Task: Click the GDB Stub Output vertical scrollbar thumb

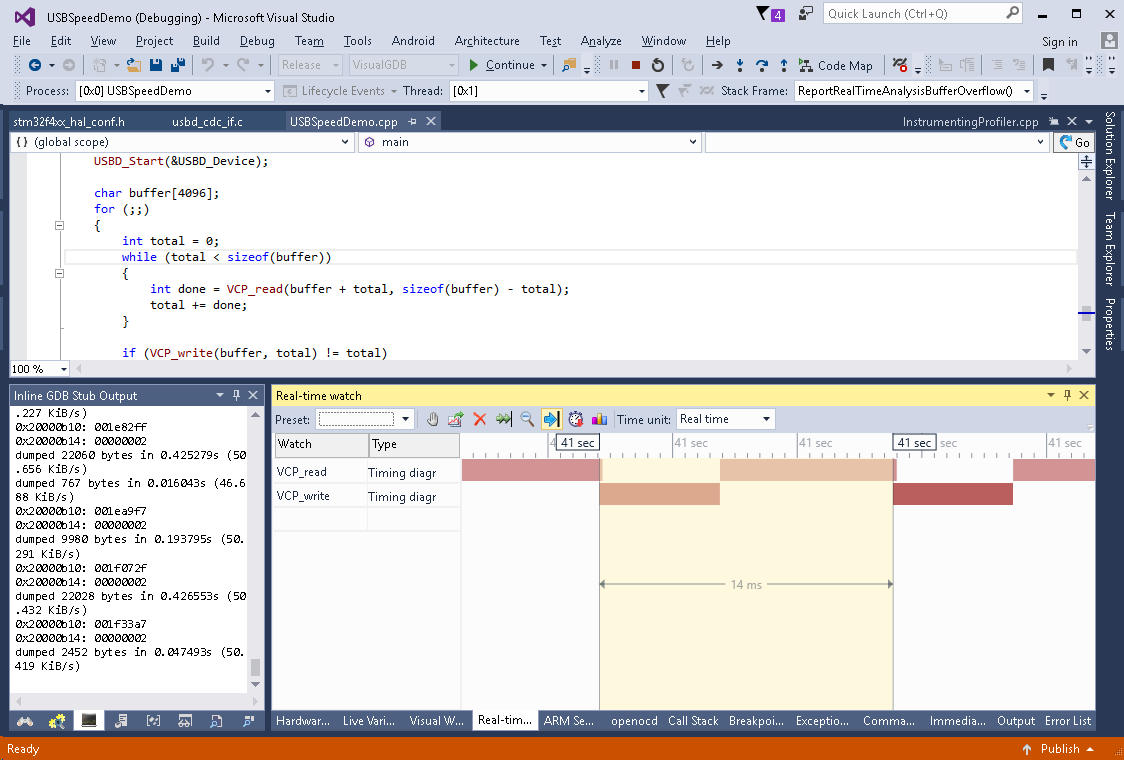Action: tap(255, 667)
